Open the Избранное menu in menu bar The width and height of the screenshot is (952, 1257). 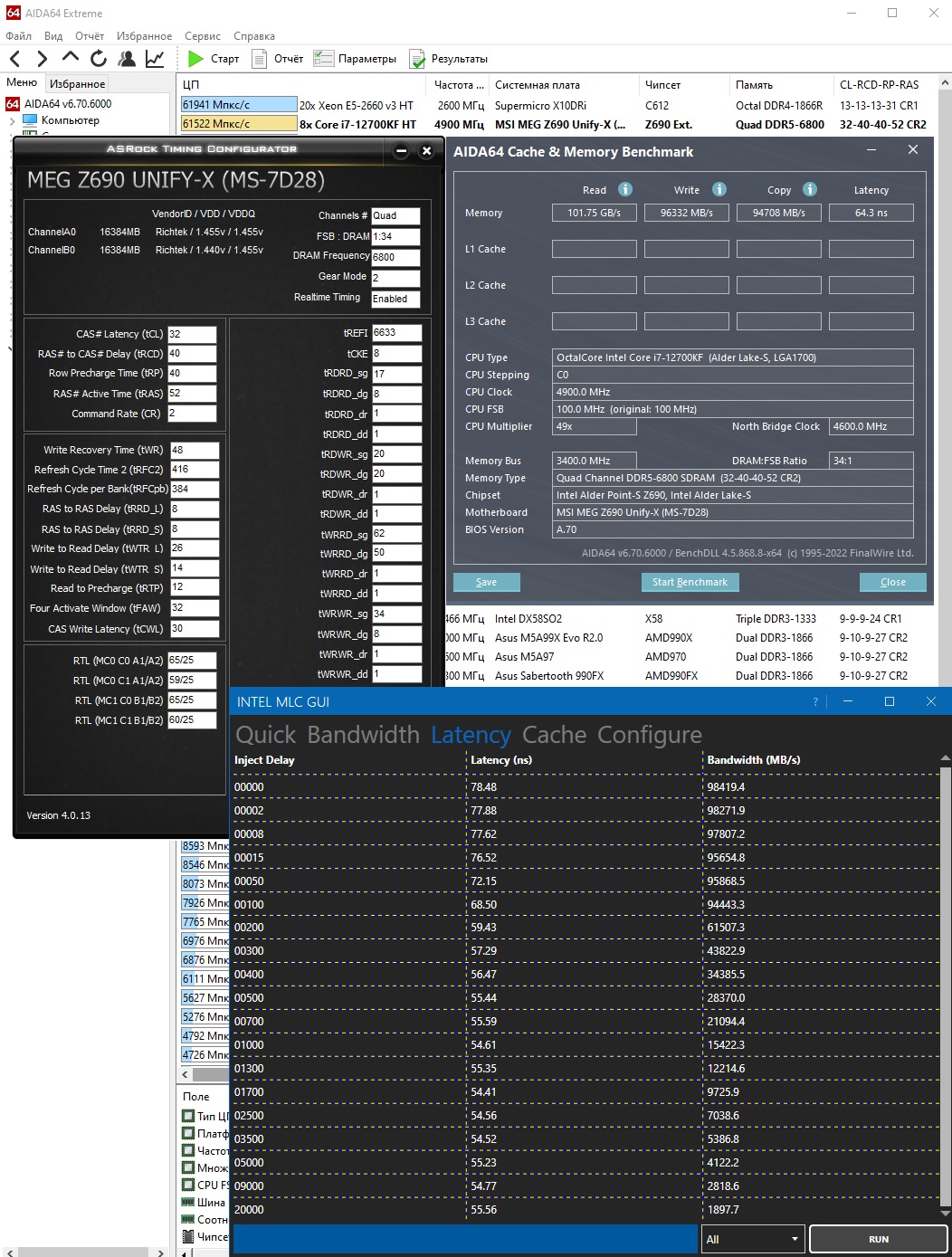(144, 36)
